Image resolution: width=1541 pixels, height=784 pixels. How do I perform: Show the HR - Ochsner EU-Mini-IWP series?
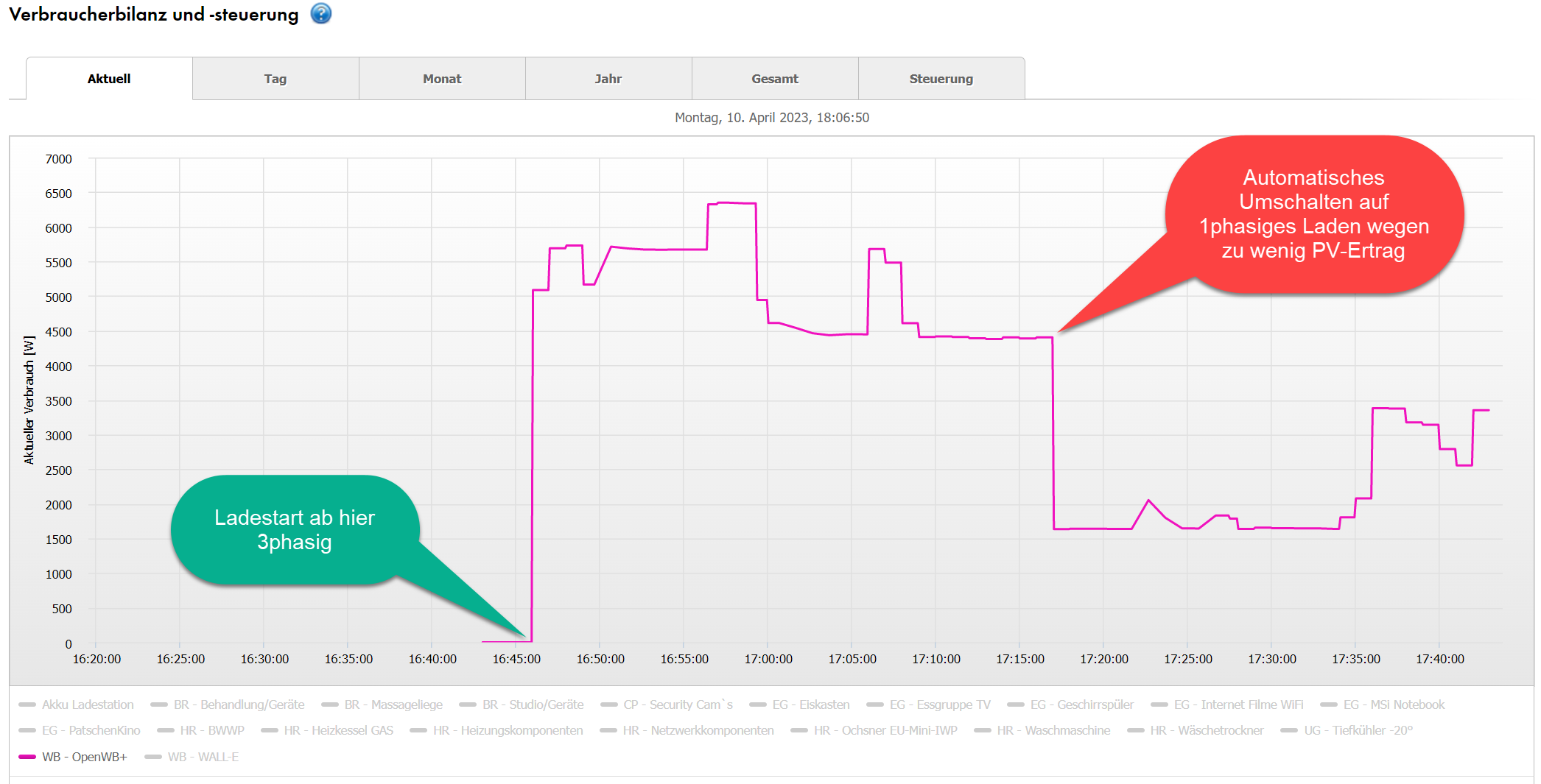[885, 730]
